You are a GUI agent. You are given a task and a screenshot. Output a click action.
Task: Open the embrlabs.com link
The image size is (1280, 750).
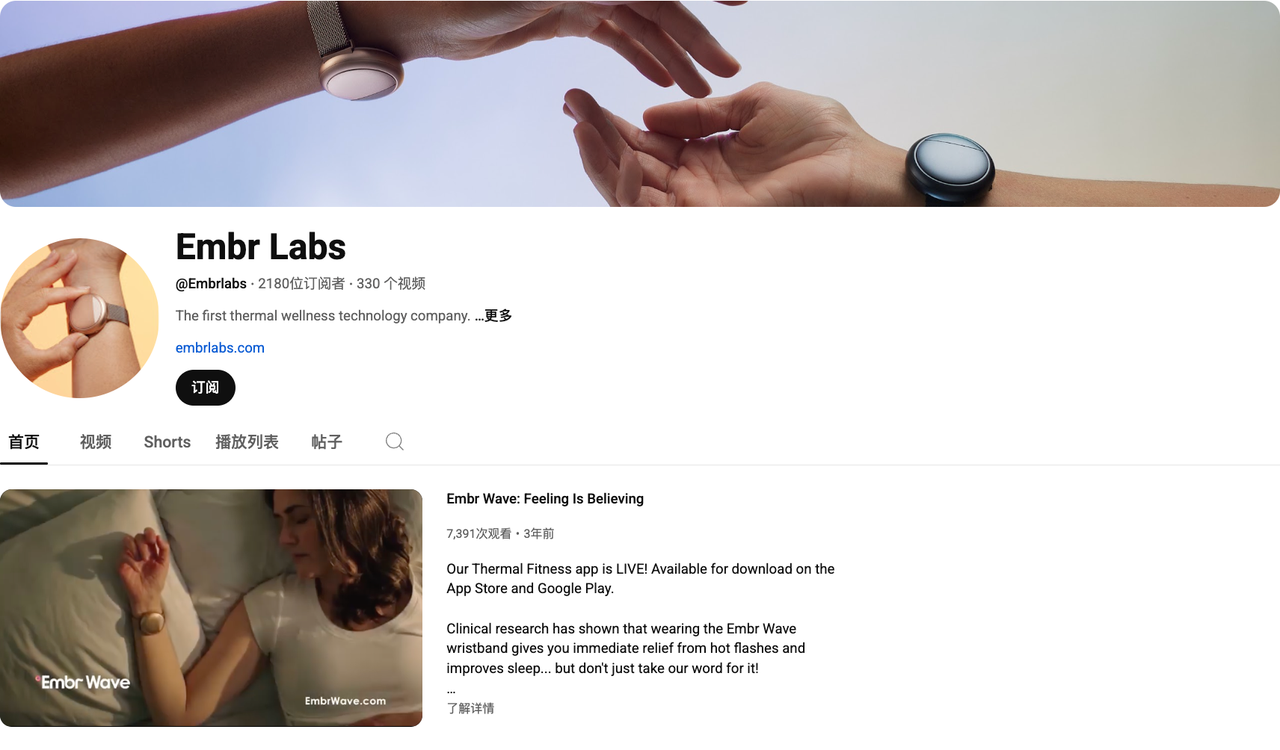pyautogui.click(x=220, y=348)
